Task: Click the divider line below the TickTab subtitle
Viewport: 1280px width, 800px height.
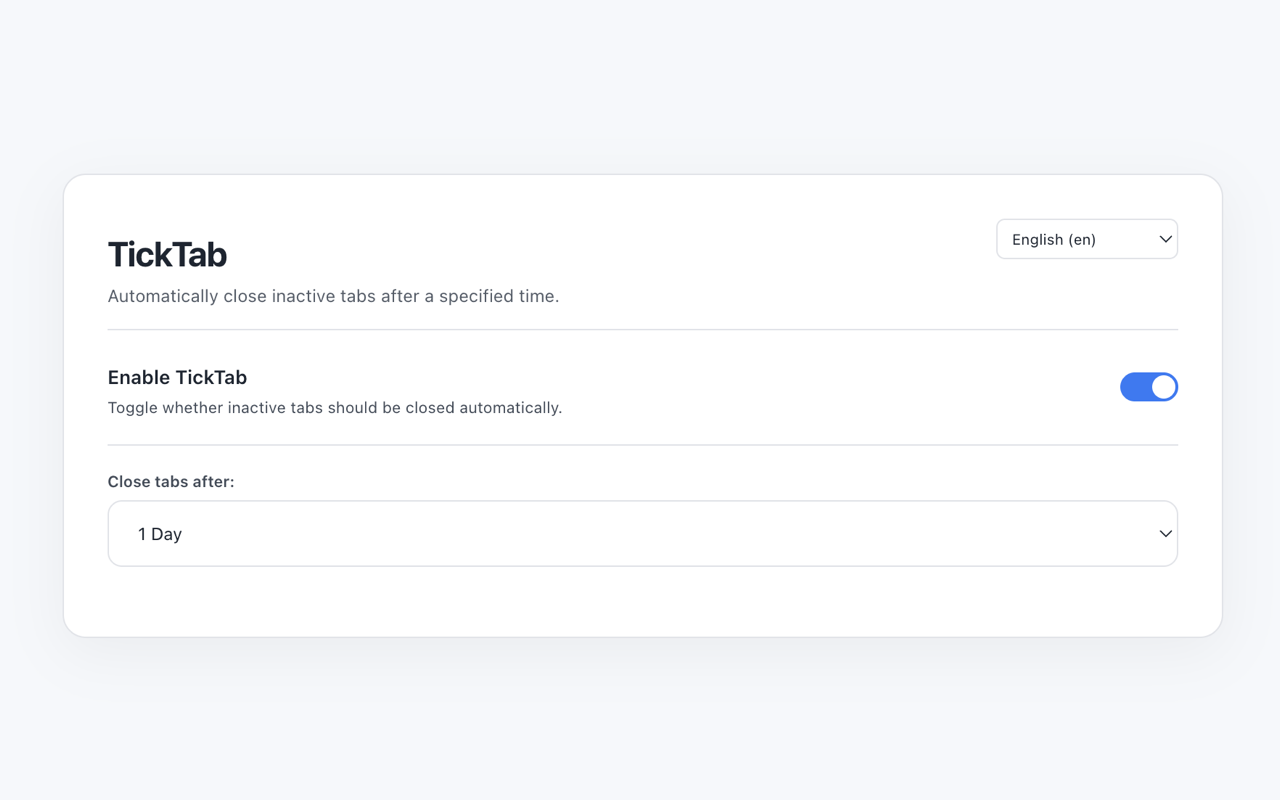Action: click(642, 329)
